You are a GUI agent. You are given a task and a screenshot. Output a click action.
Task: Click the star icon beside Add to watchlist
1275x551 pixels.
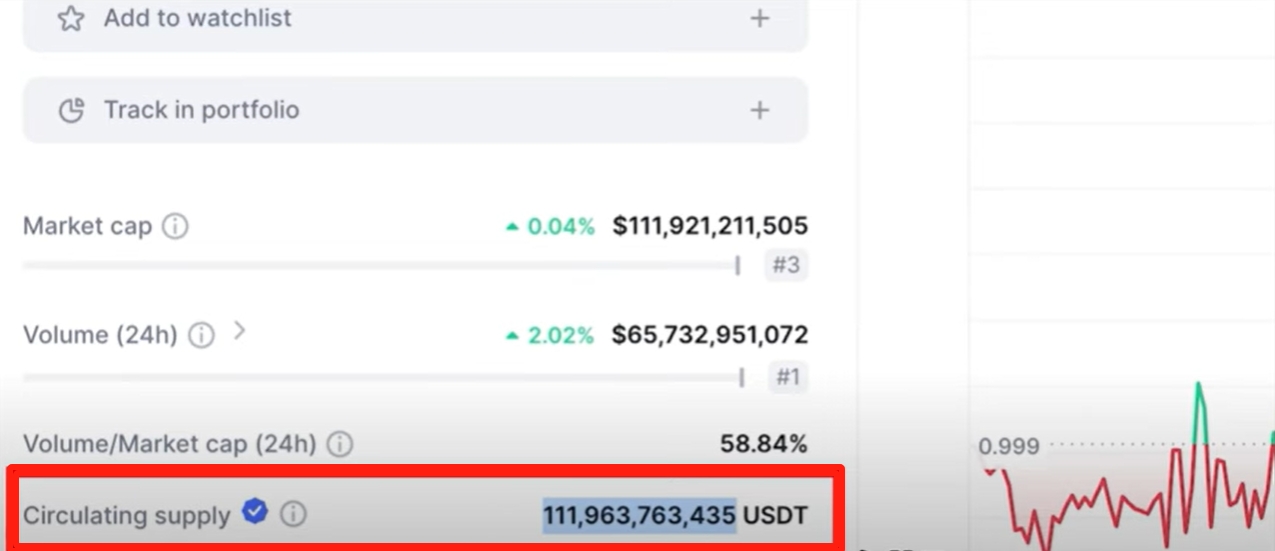[70, 18]
